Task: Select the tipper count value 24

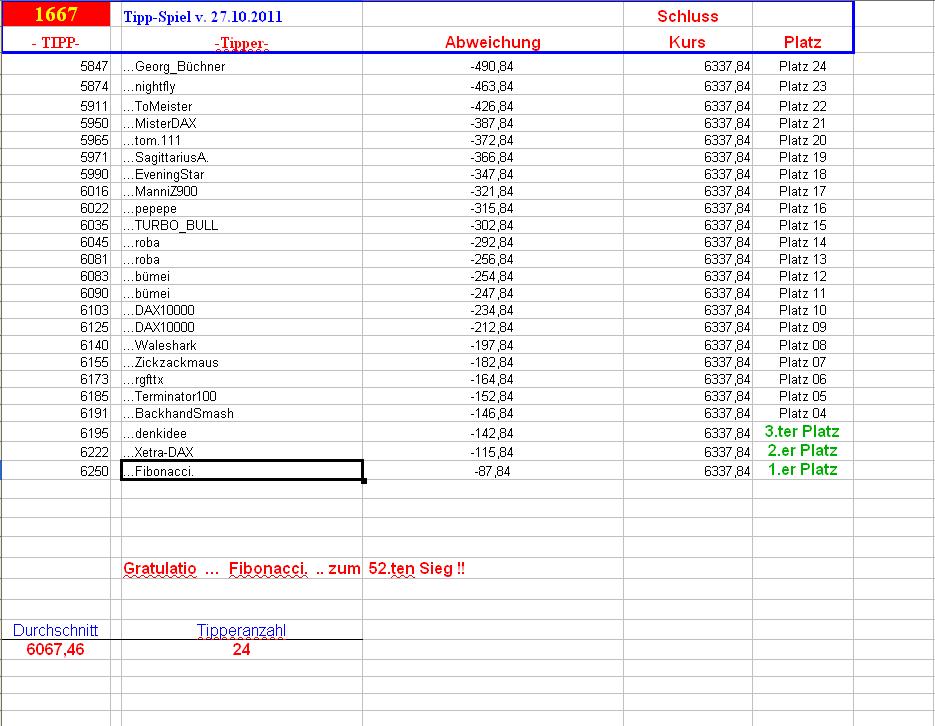Action: (x=242, y=649)
